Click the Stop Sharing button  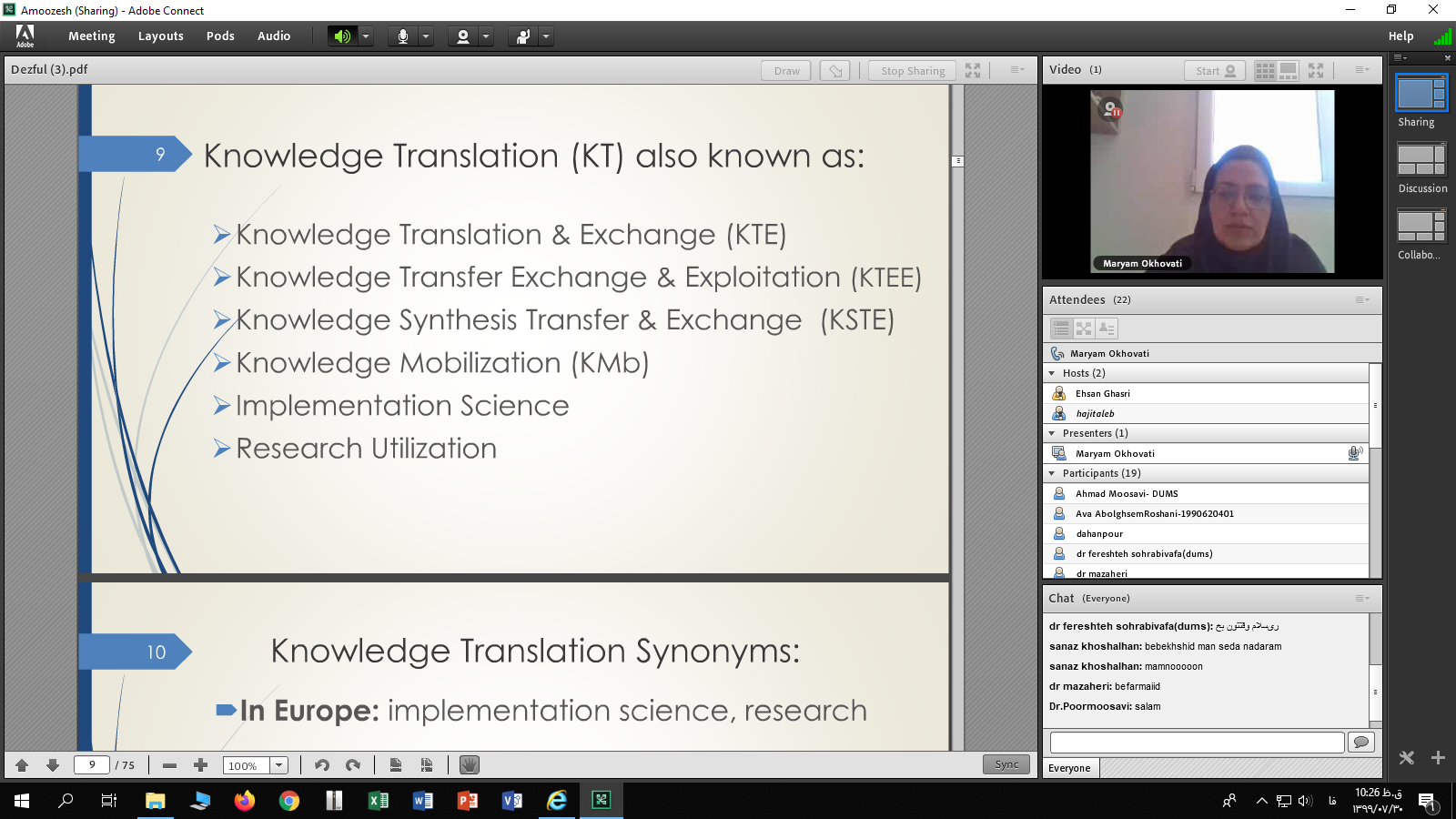click(x=912, y=71)
